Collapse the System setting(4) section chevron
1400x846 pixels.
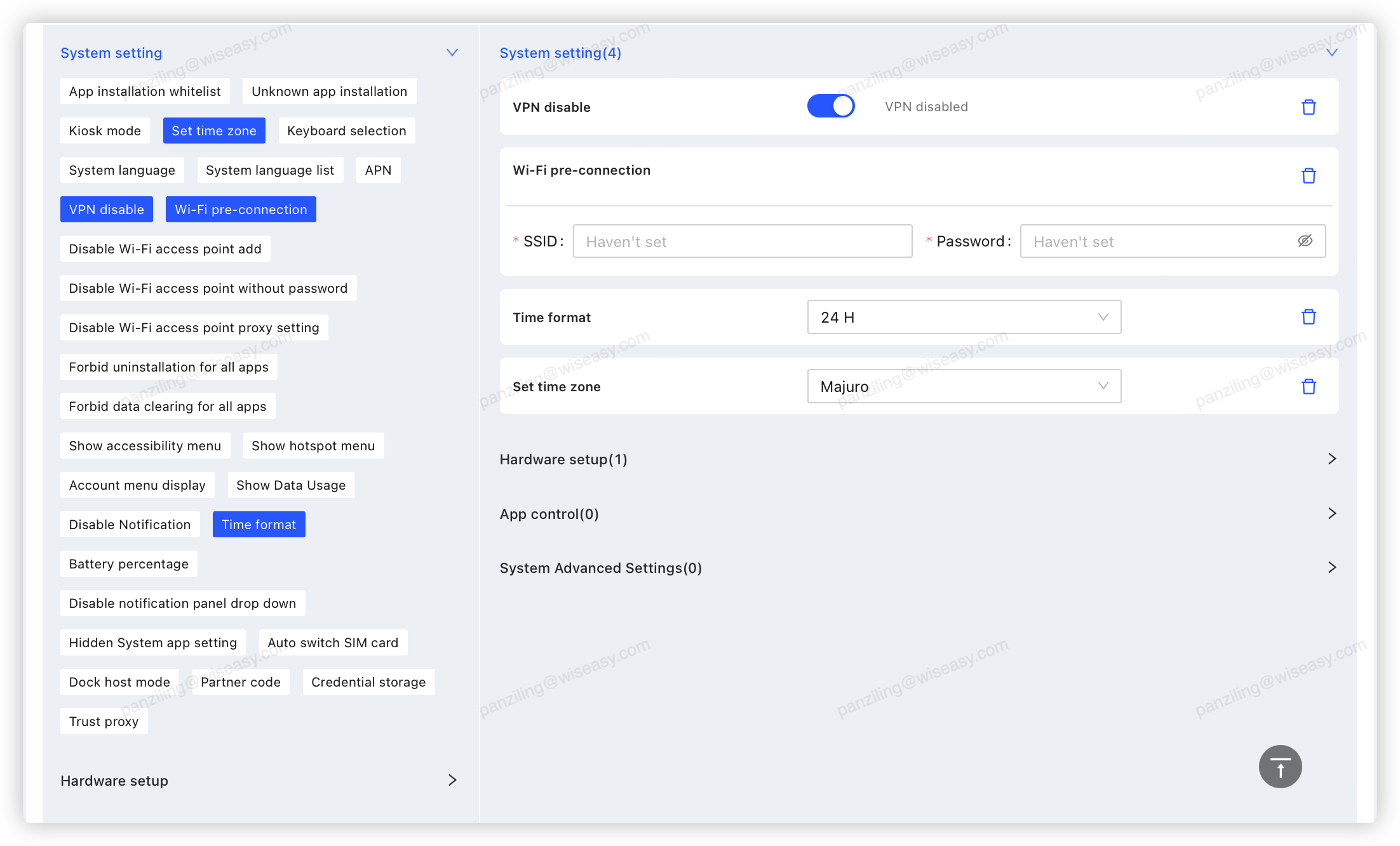[x=1332, y=53]
